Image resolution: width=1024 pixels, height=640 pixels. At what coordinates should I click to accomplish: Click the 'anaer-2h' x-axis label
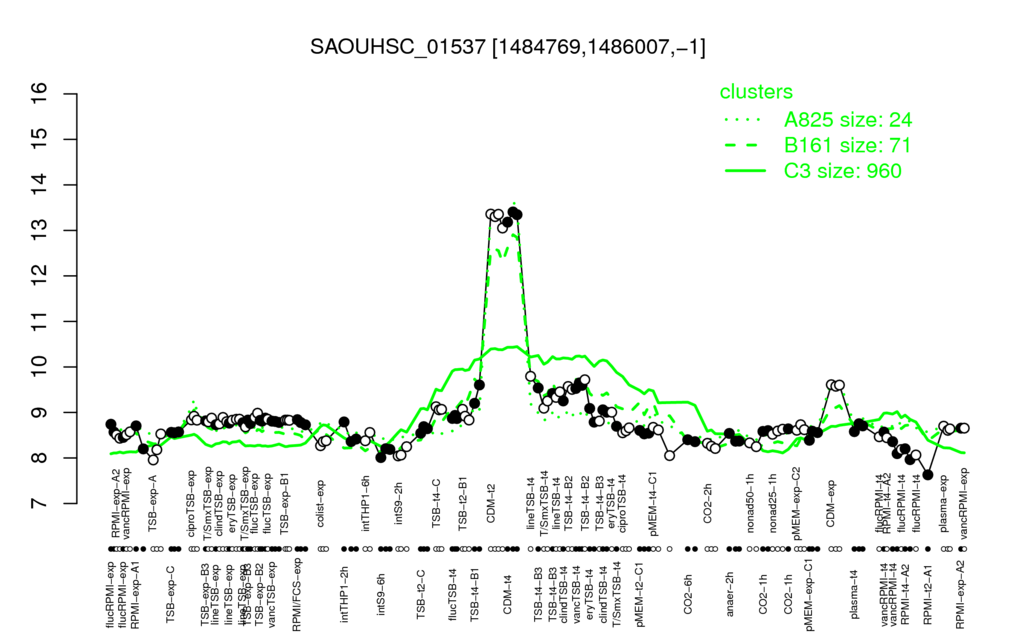pyautogui.click(x=730, y=593)
